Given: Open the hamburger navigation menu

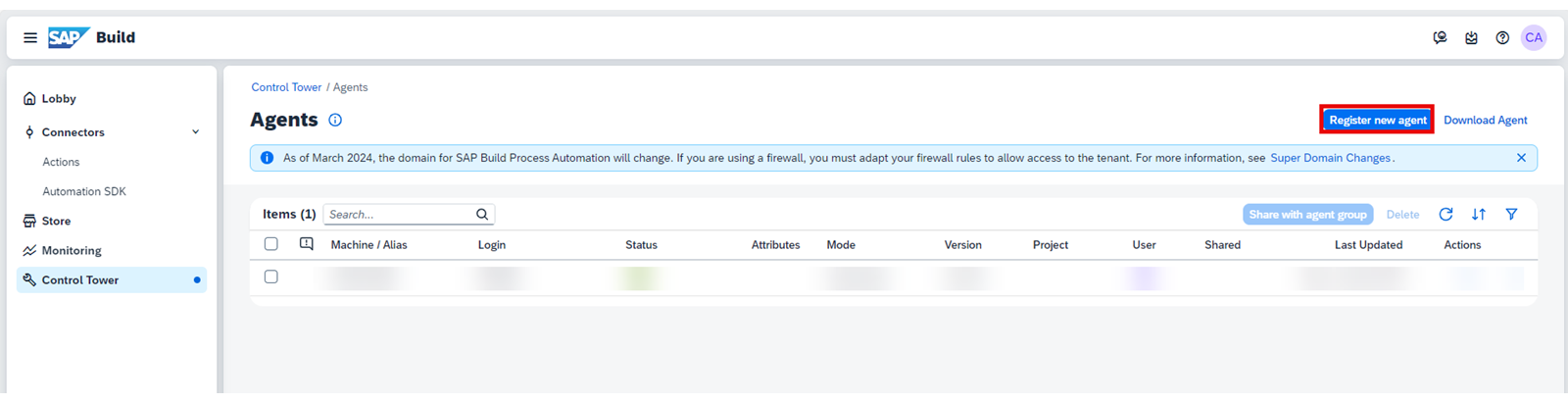Looking at the screenshot, I should tap(30, 37).
